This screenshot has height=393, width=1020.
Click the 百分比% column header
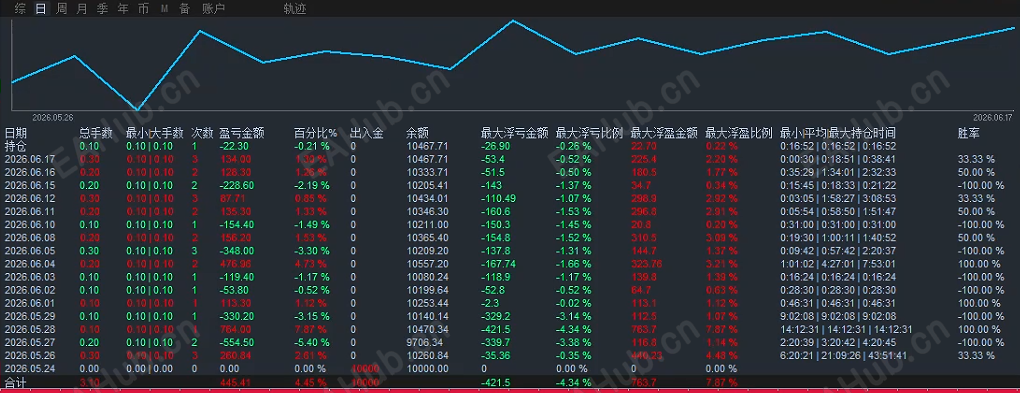click(x=315, y=133)
